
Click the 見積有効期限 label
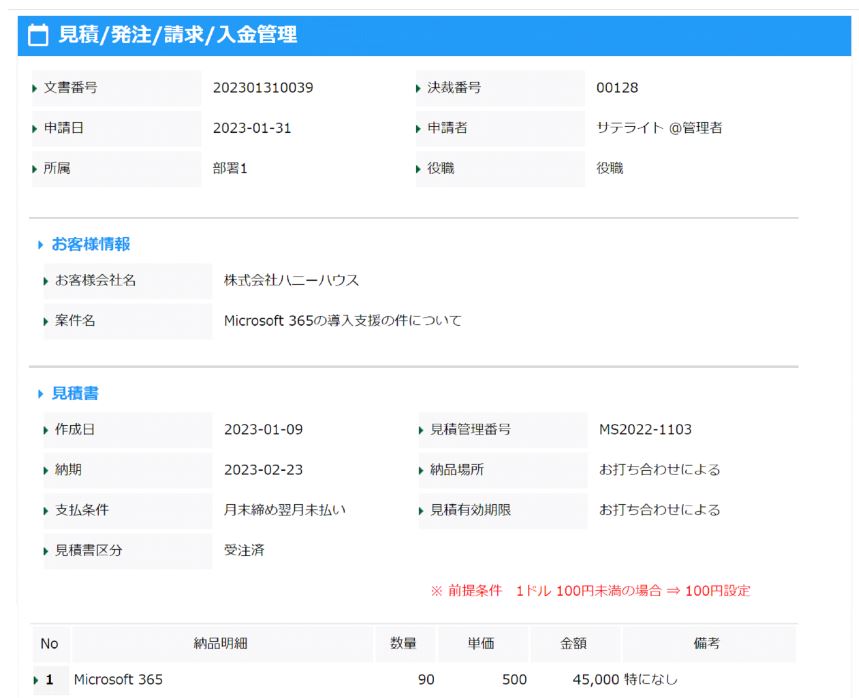(470, 510)
